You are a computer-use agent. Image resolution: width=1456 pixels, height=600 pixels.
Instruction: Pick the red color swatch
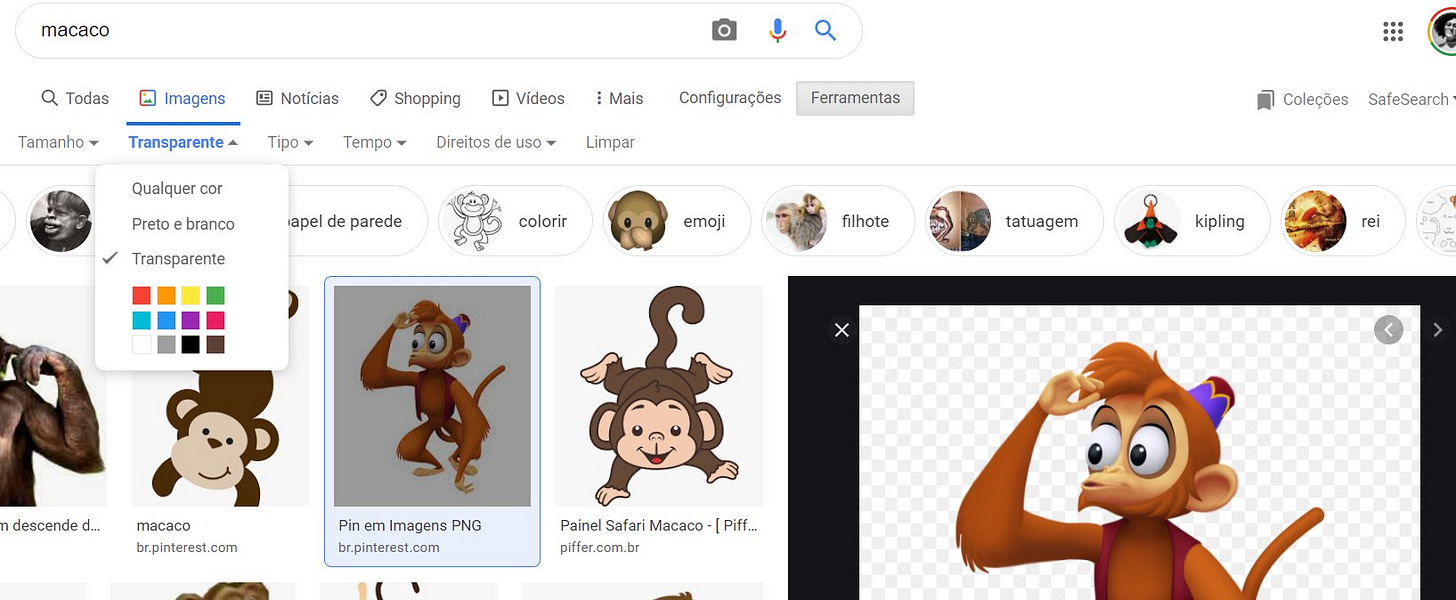pos(141,295)
